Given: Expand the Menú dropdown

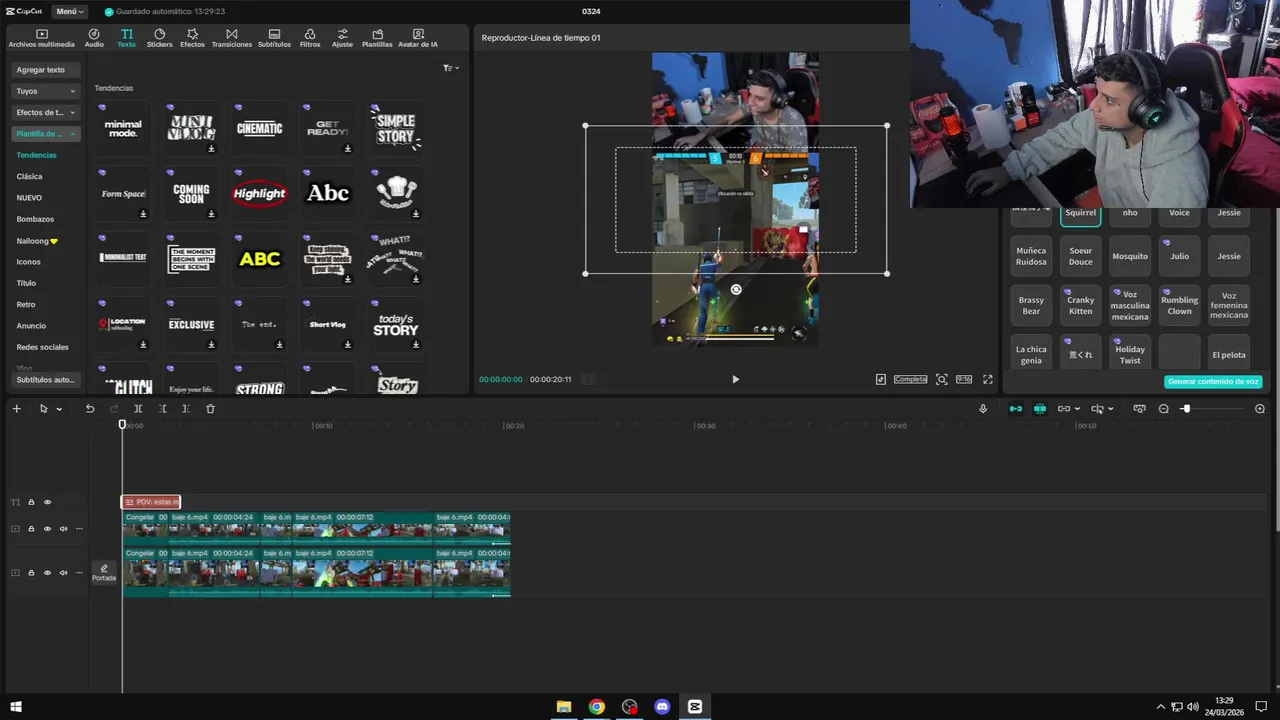Looking at the screenshot, I should pos(70,11).
